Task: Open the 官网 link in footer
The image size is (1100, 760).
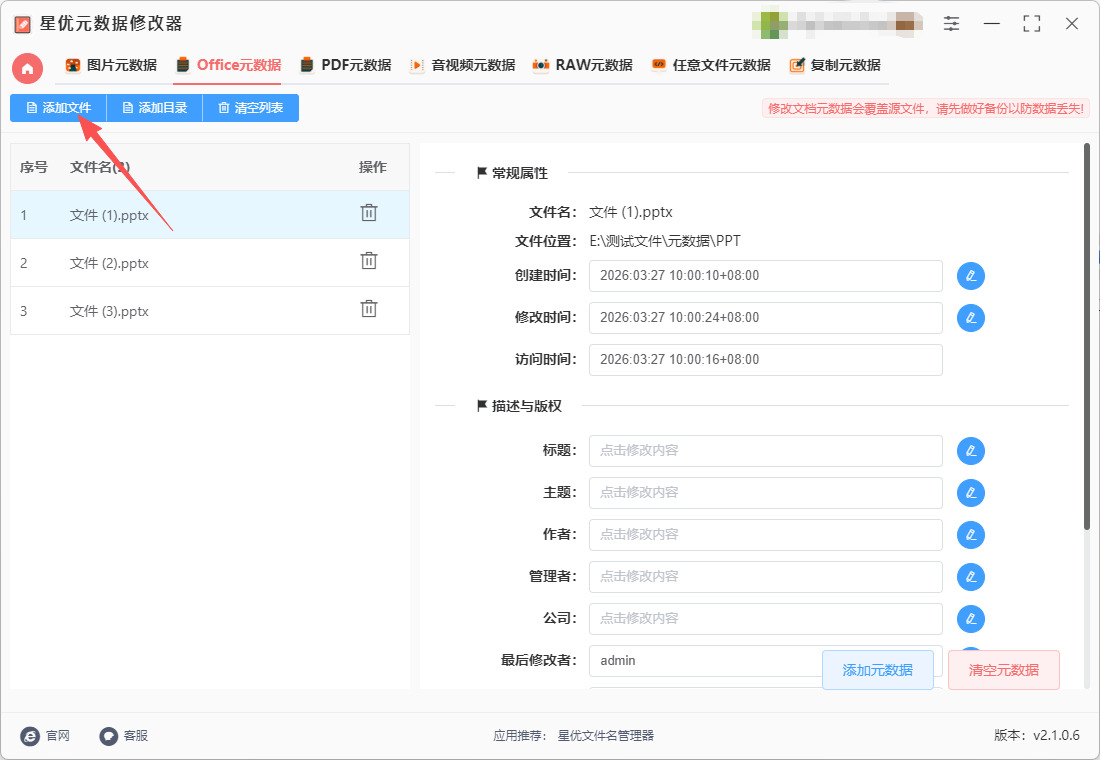Action: (46, 736)
